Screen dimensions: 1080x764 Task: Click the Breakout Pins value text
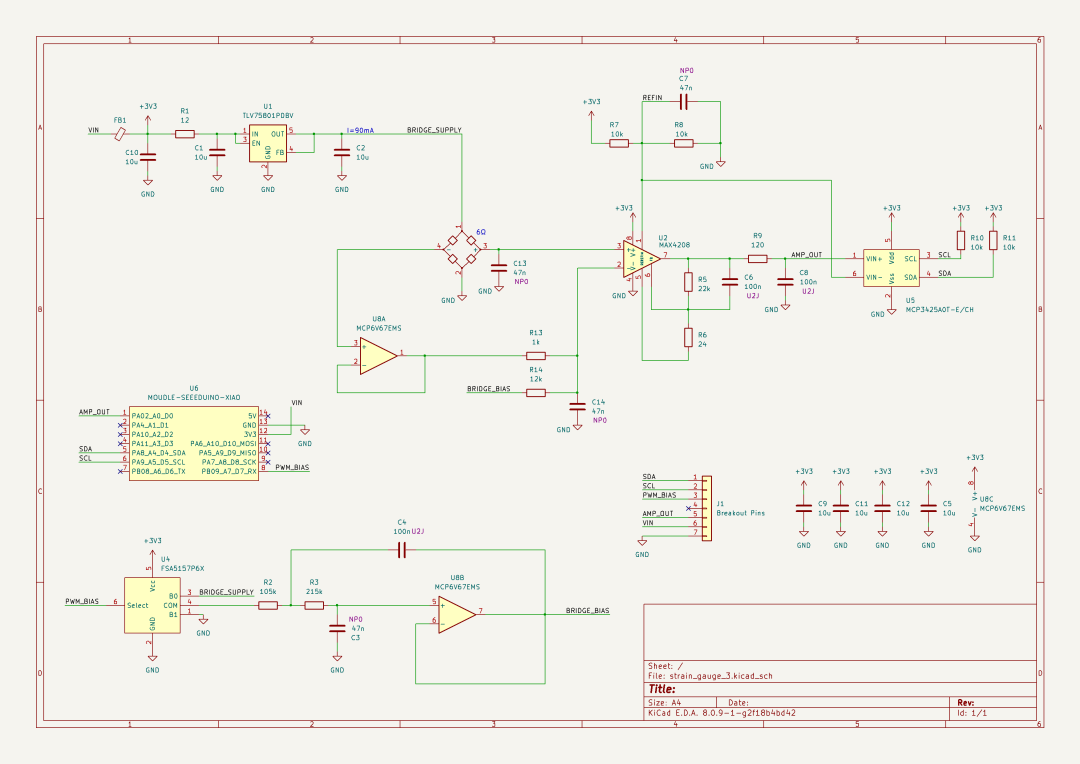click(x=740, y=513)
